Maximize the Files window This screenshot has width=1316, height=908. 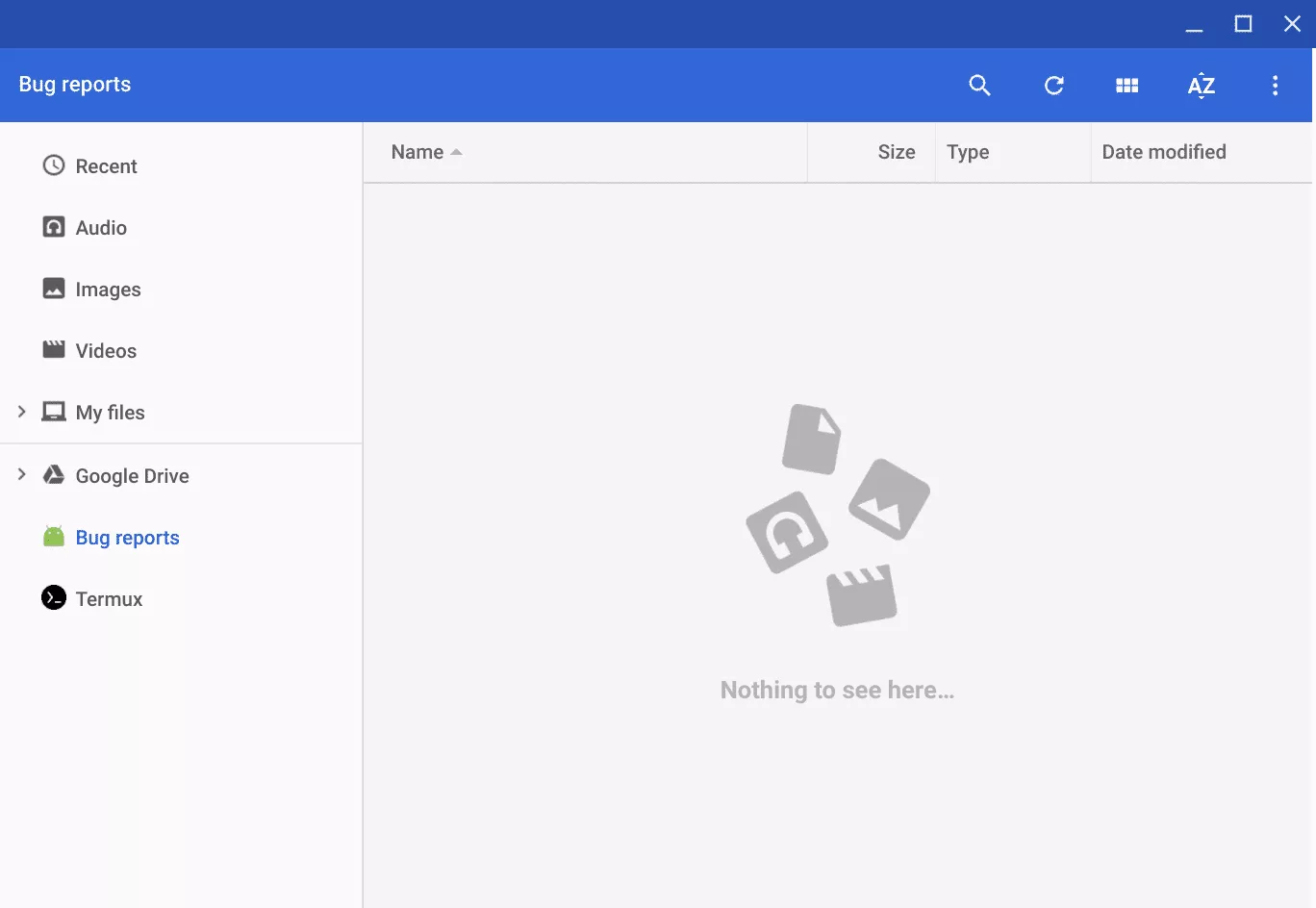(x=1243, y=24)
